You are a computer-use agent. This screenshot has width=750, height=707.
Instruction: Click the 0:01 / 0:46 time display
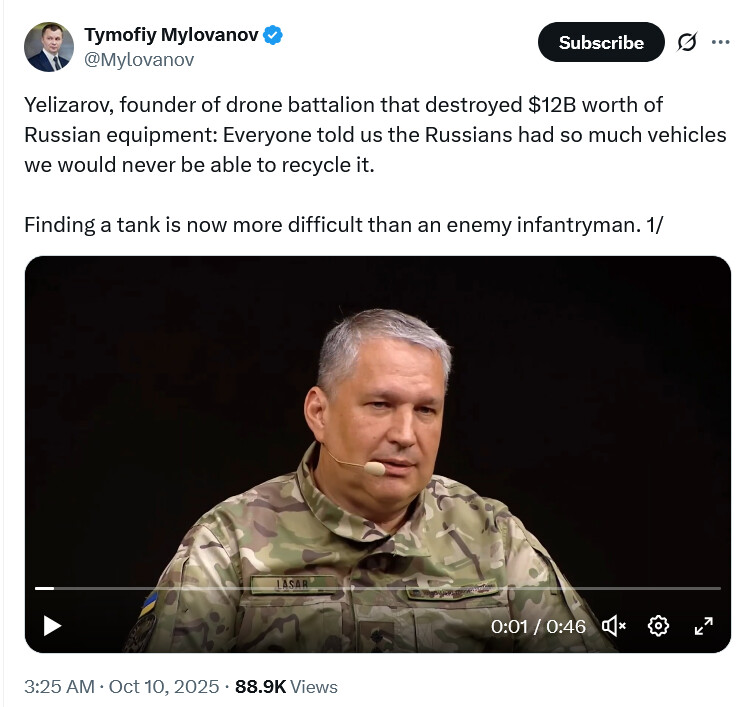tap(538, 626)
